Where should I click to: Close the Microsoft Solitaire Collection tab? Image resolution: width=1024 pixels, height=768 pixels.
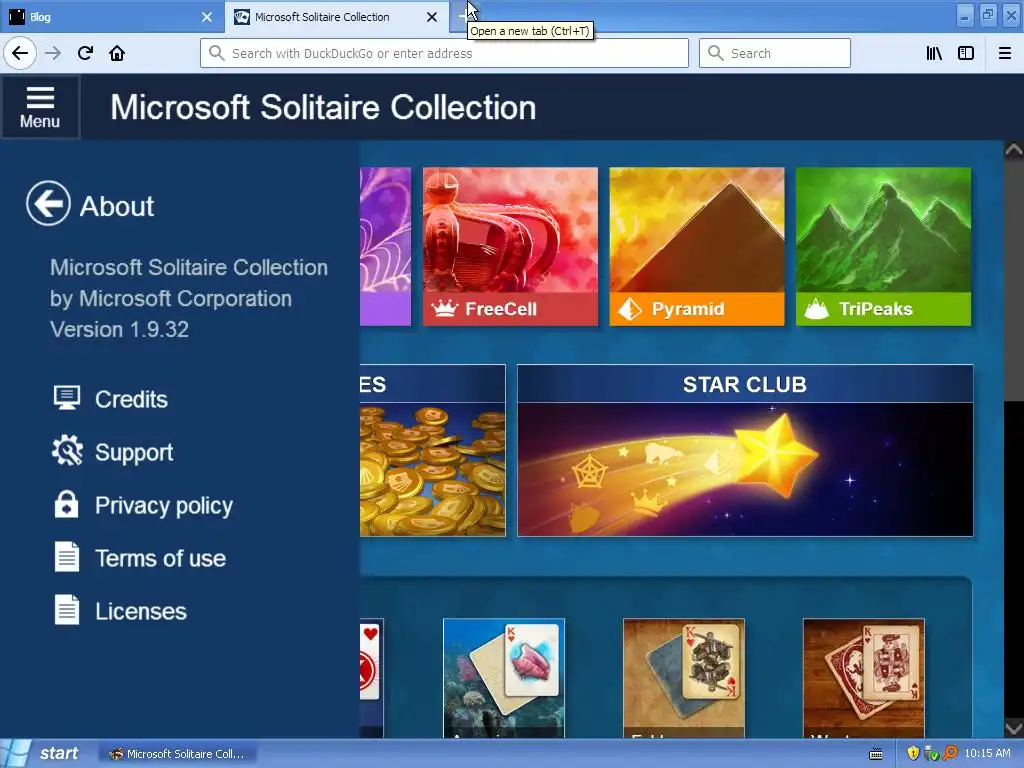click(432, 17)
